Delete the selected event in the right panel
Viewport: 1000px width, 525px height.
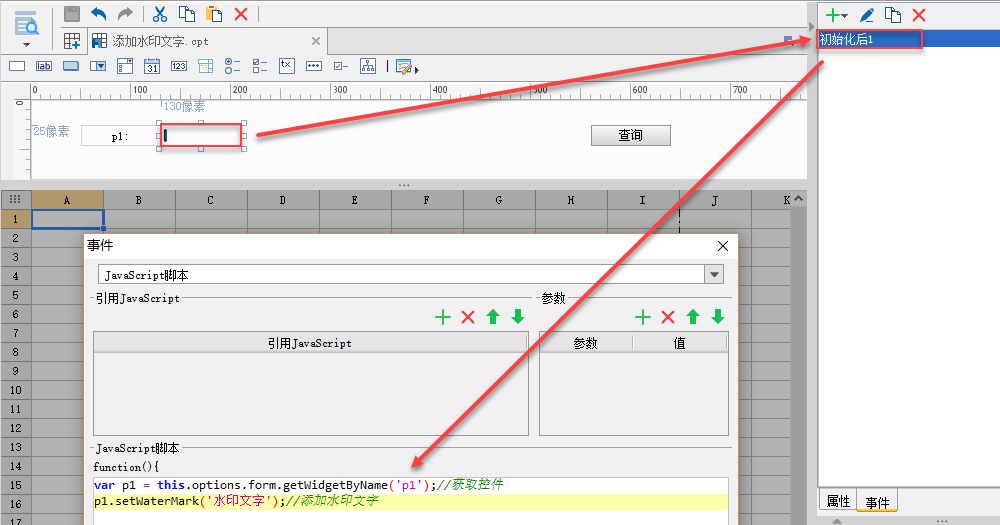[919, 15]
